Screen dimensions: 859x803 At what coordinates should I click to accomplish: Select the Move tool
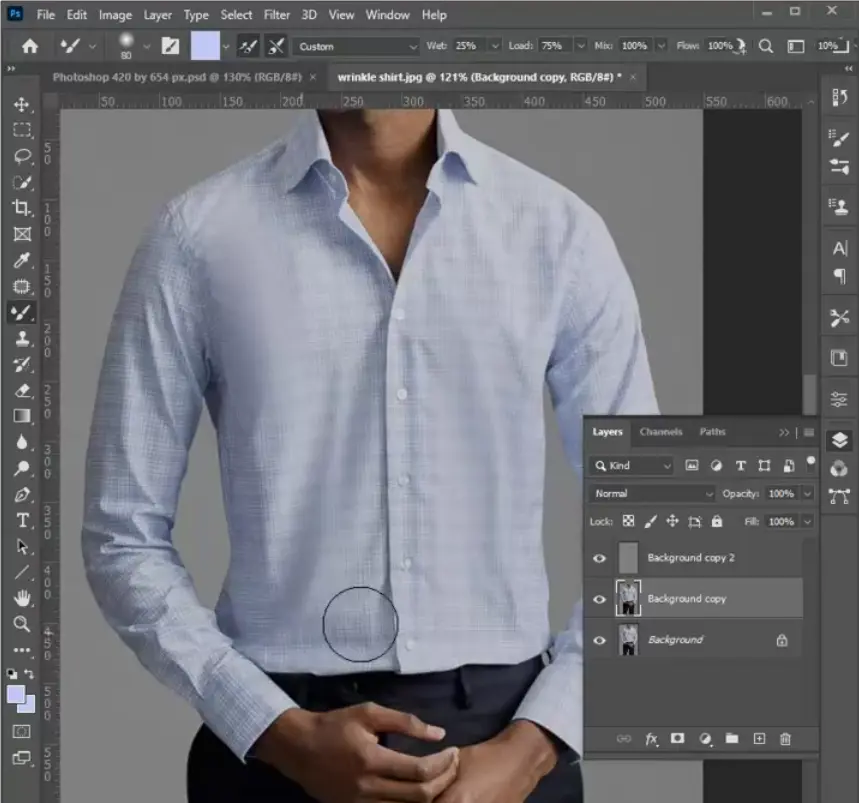pos(22,104)
